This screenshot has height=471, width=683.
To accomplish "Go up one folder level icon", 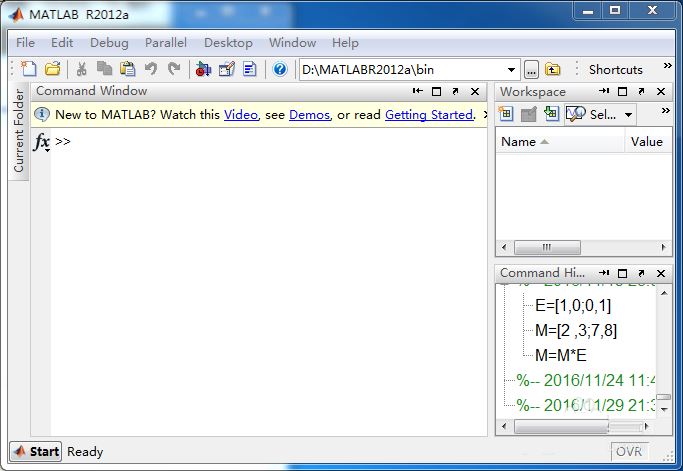I will (552, 70).
